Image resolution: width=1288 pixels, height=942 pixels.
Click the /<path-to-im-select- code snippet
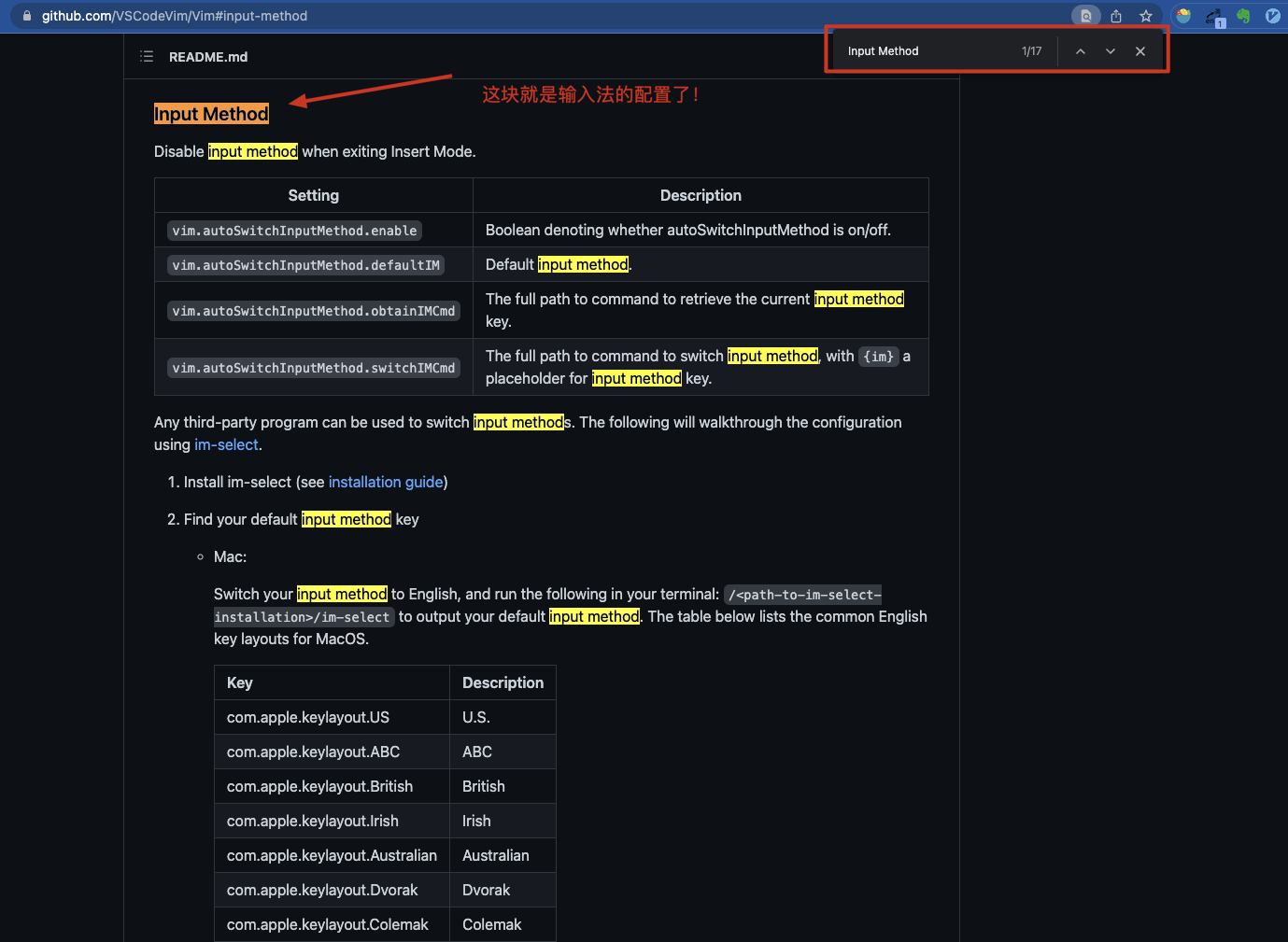(x=803, y=595)
